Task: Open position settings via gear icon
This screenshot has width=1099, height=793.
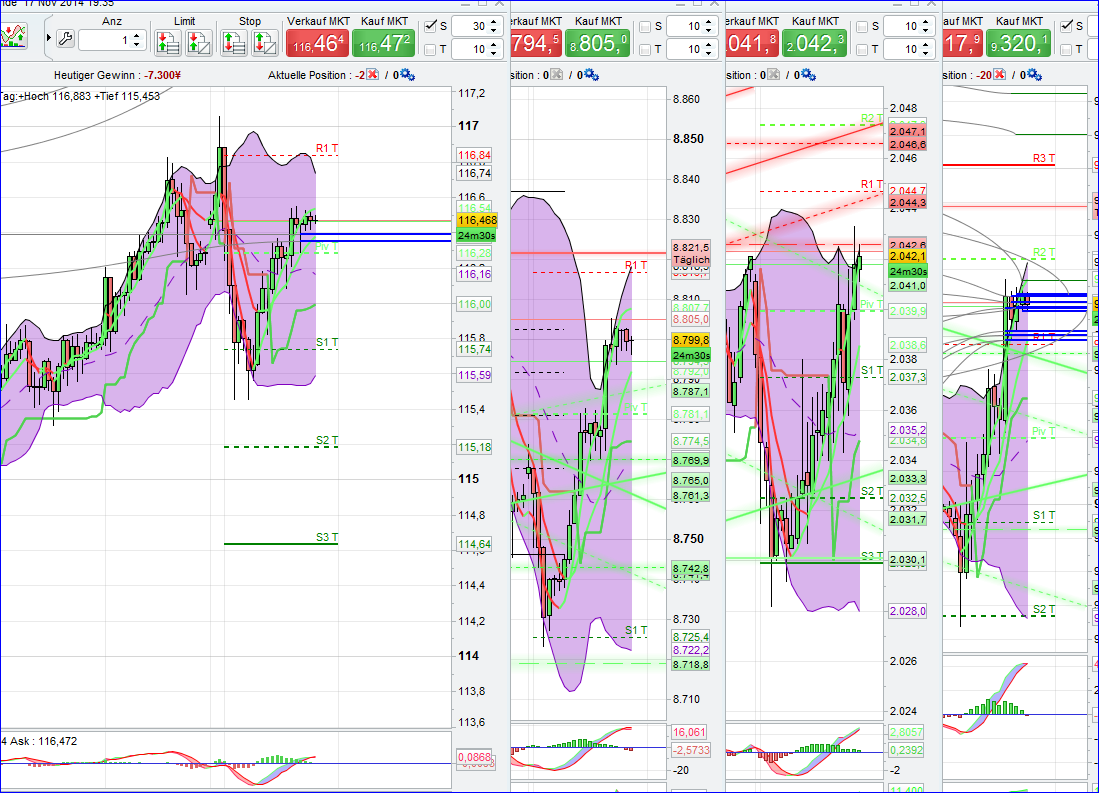Action: pyautogui.click(x=407, y=74)
